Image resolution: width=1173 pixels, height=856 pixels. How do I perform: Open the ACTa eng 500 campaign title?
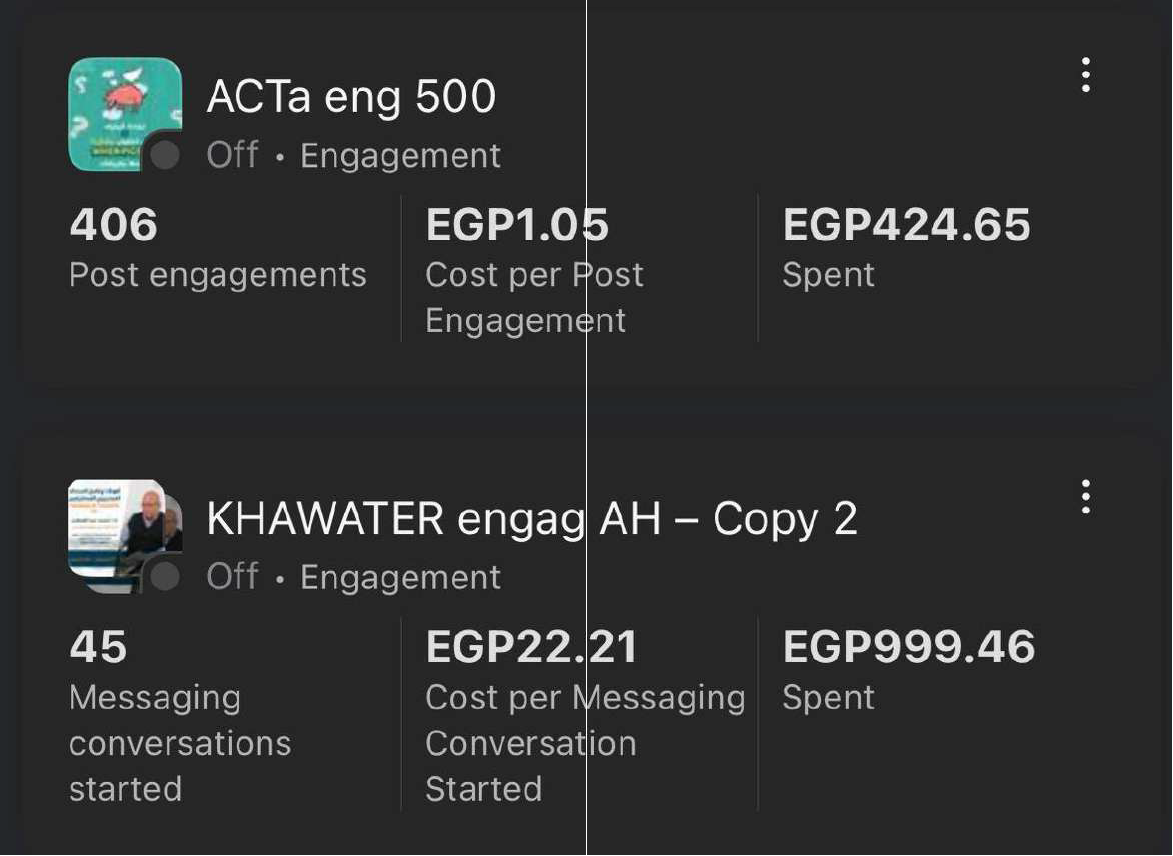pyautogui.click(x=351, y=97)
